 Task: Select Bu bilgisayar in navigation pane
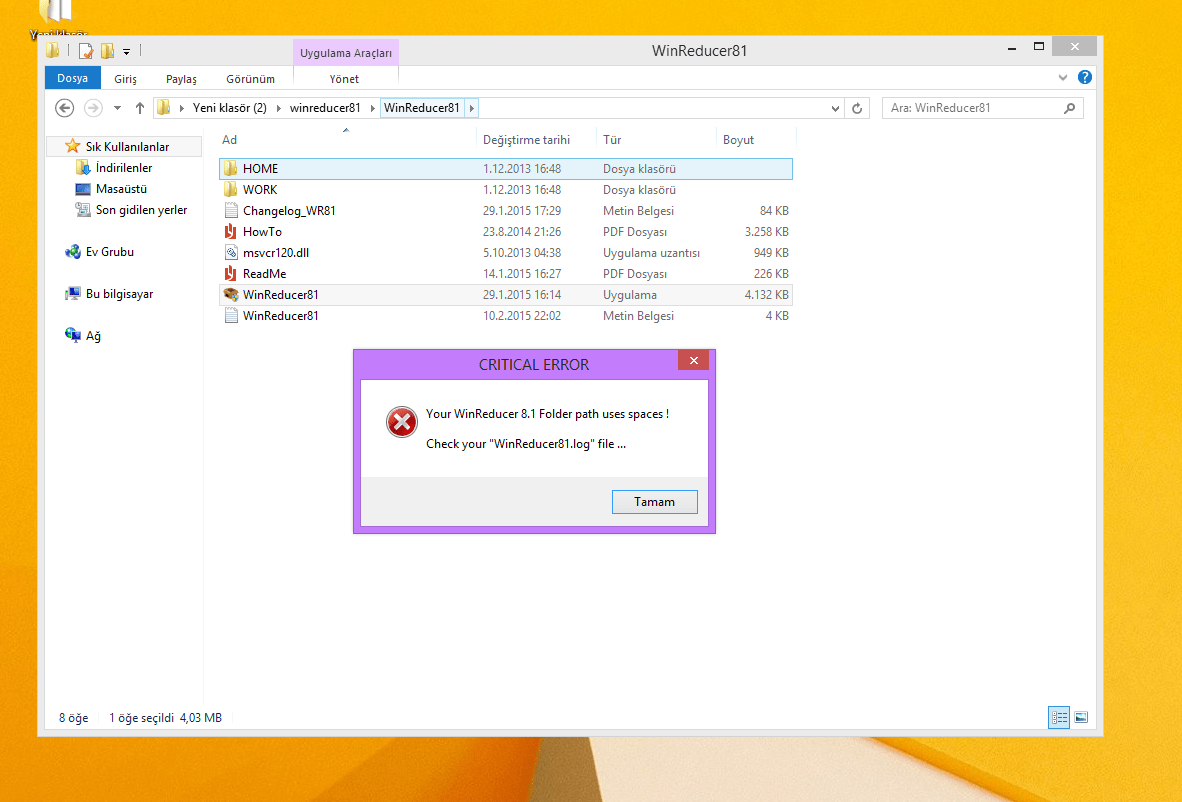[x=119, y=294]
